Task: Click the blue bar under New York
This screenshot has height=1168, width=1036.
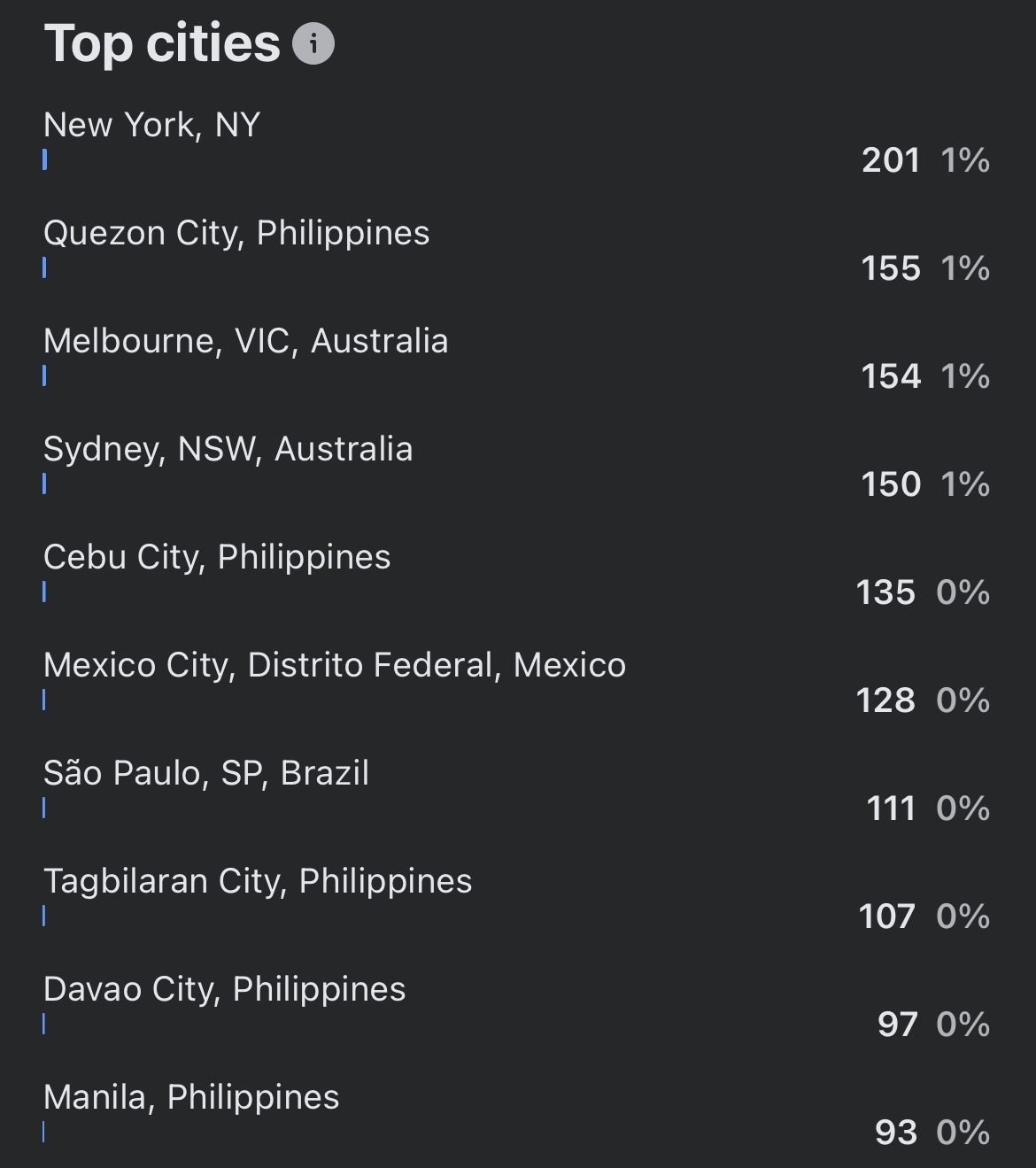Action: (44, 159)
